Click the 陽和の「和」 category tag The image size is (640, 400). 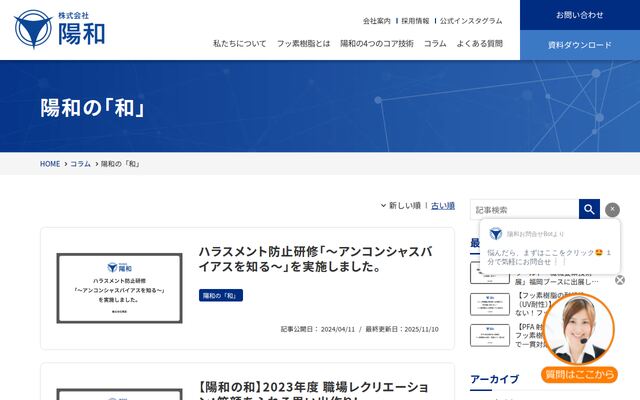[221, 295]
